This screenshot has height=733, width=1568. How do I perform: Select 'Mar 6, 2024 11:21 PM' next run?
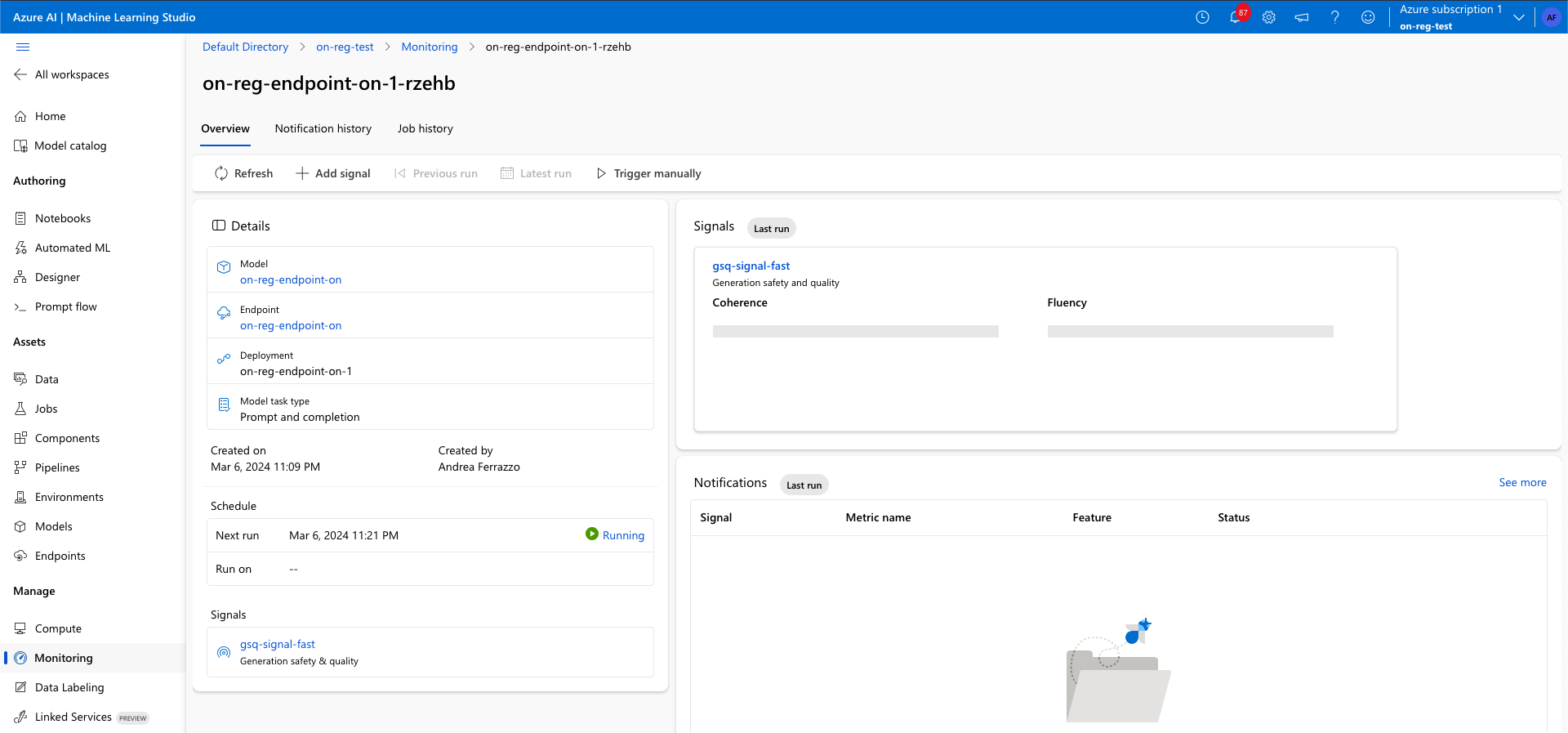click(344, 535)
